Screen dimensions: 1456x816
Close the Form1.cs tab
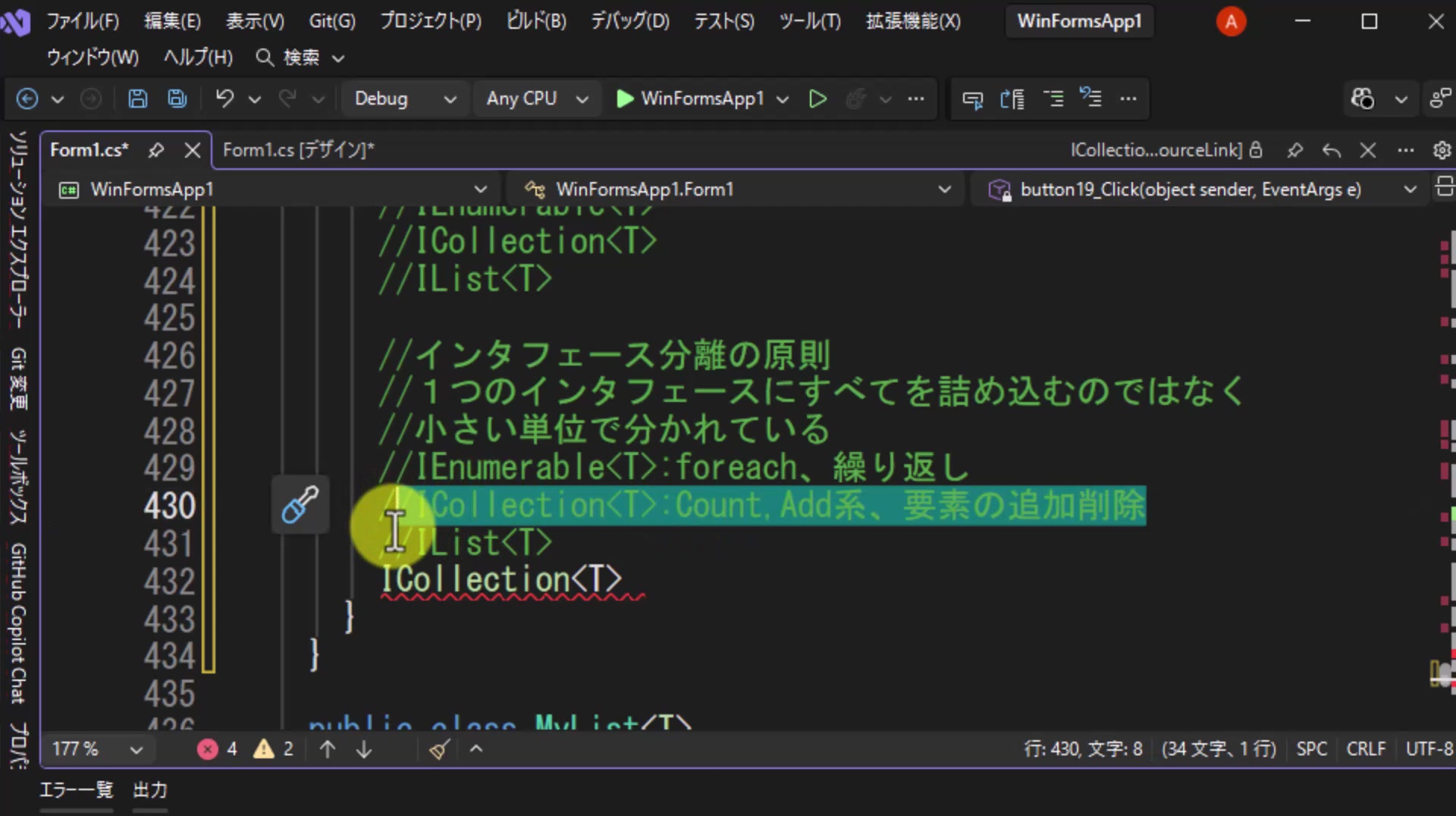tap(193, 150)
